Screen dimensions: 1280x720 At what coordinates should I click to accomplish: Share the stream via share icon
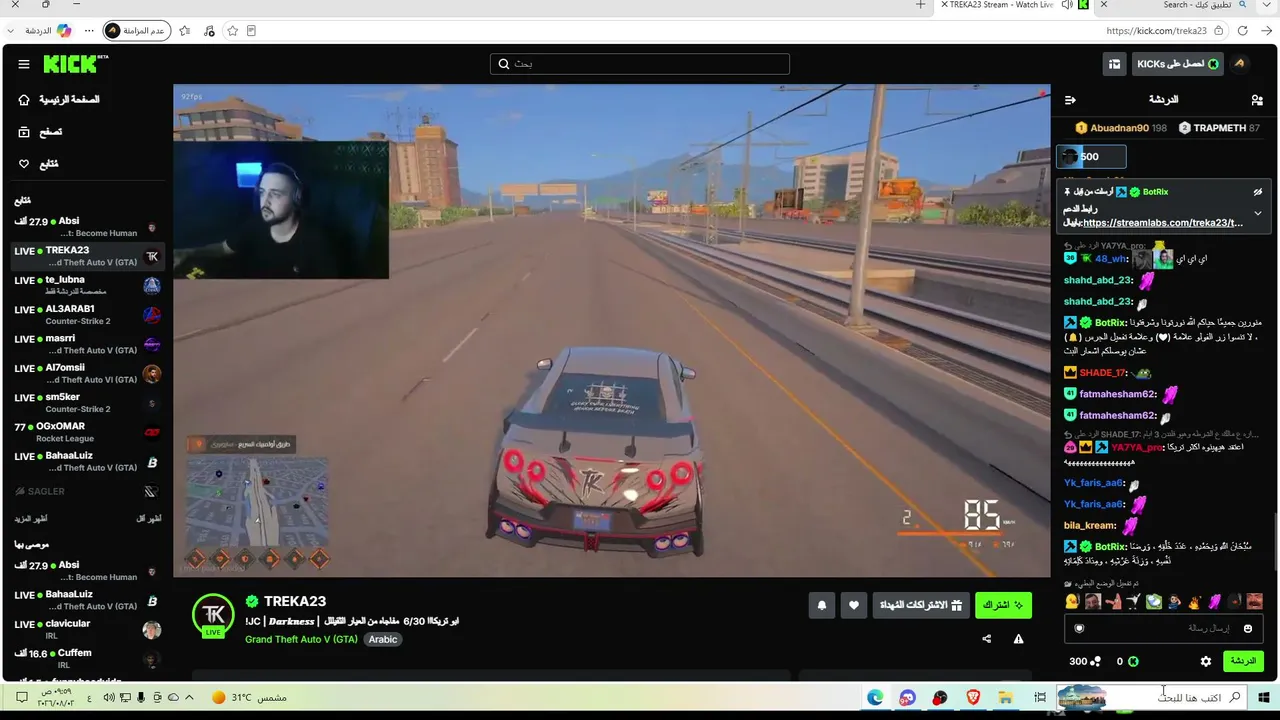coord(987,639)
